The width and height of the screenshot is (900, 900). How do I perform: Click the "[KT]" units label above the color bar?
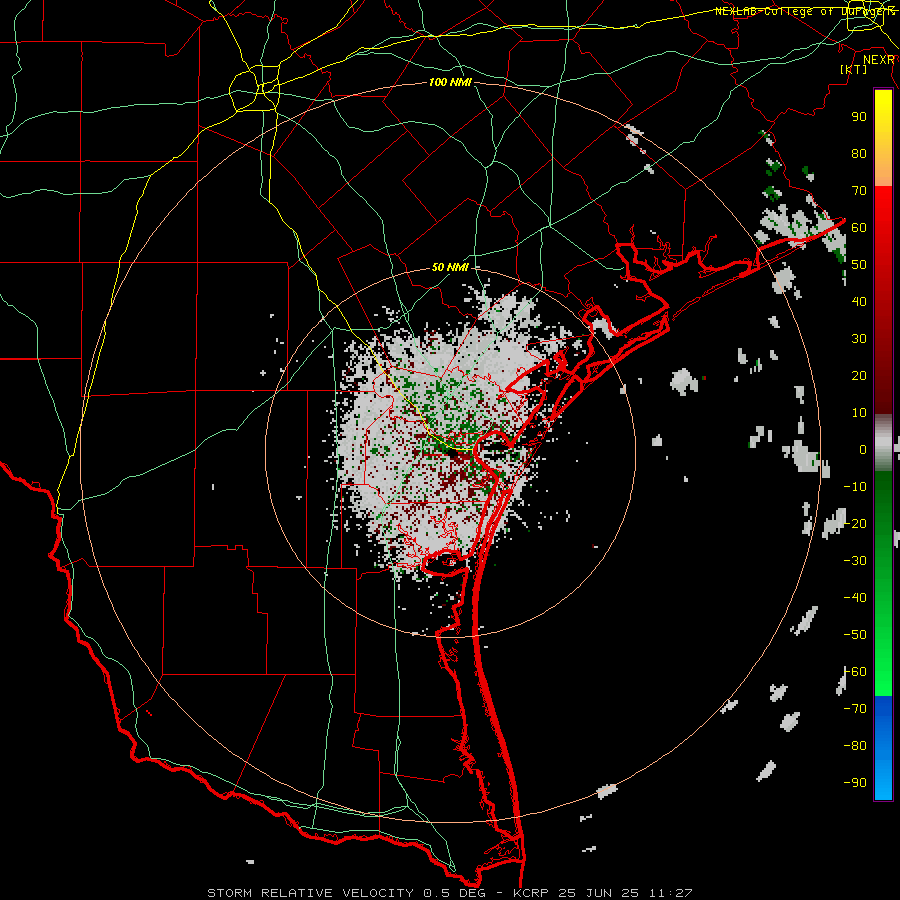pos(854,69)
